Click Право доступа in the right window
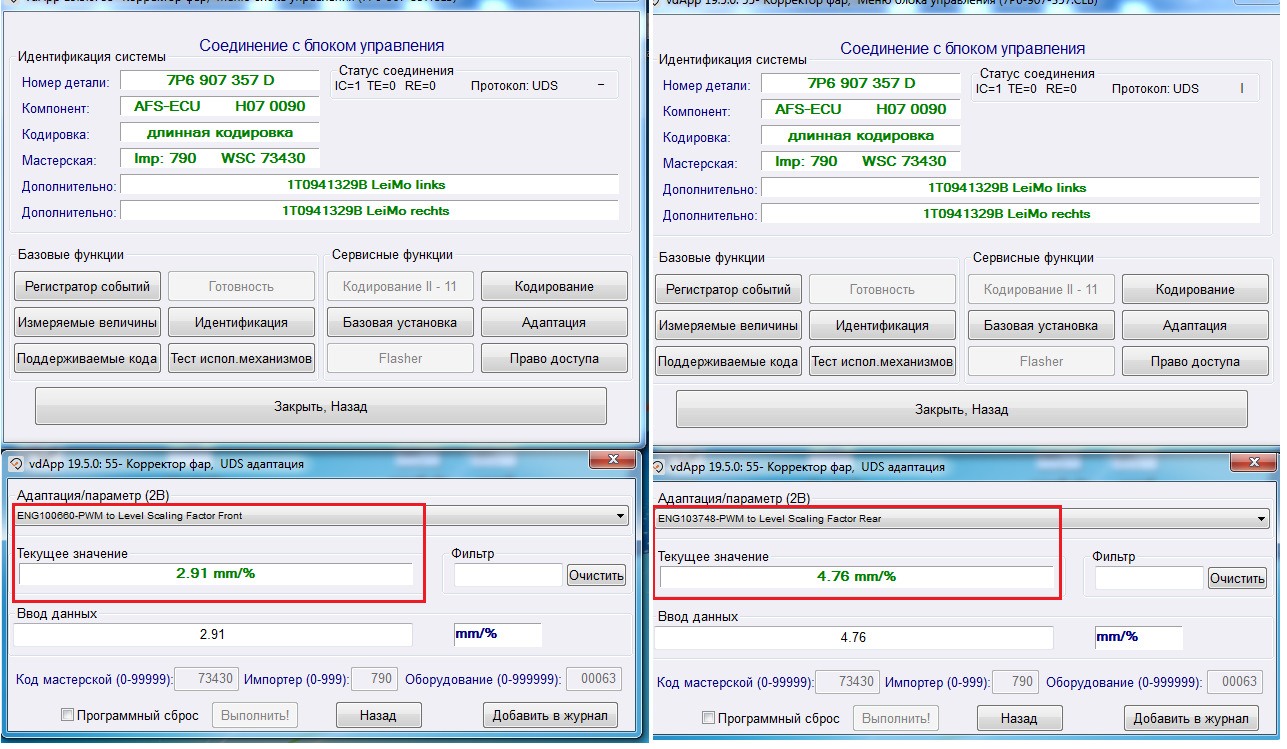The width and height of the screenshot is (1287, 749). point(1195,362)
